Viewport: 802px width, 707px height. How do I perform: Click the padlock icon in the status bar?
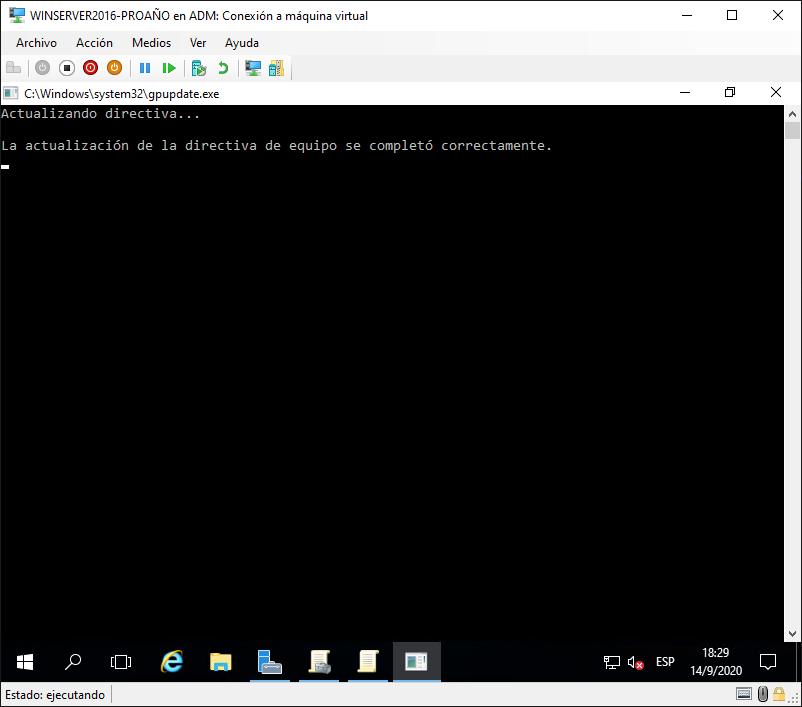779,694
